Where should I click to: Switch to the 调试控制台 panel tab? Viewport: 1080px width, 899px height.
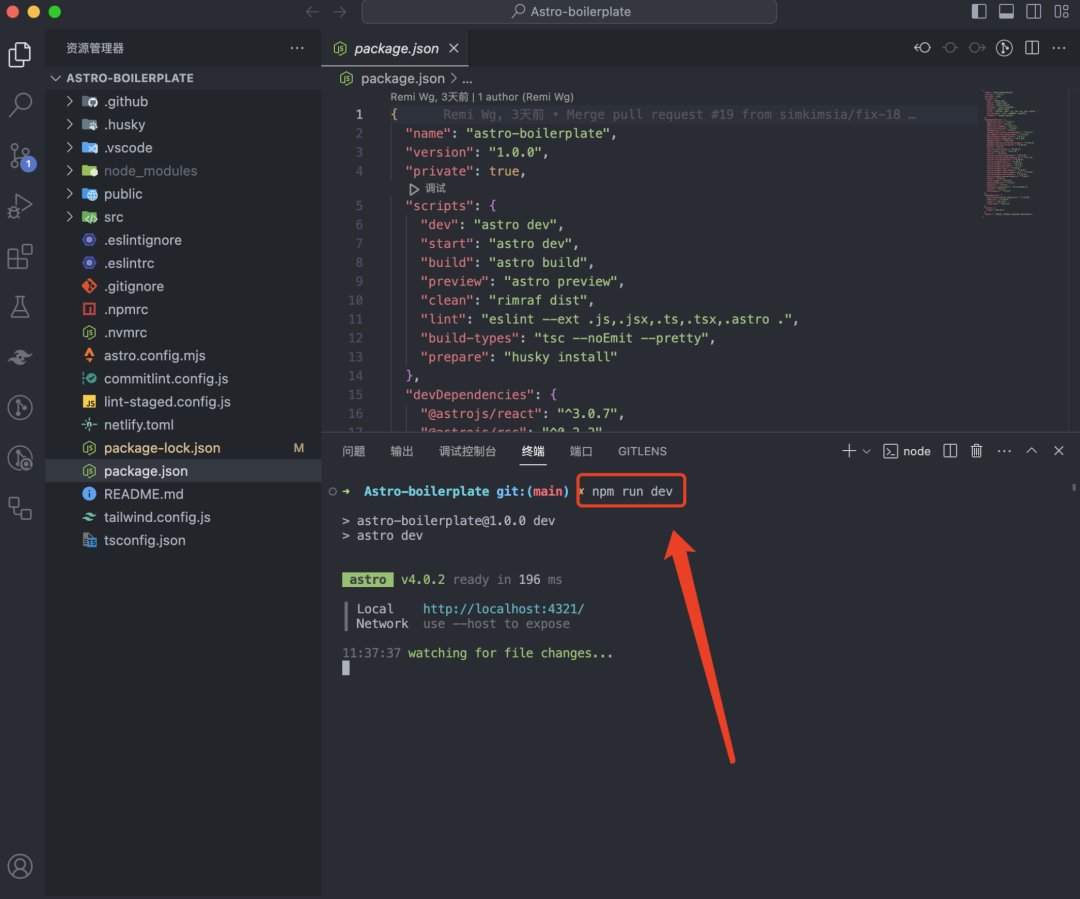467,451
